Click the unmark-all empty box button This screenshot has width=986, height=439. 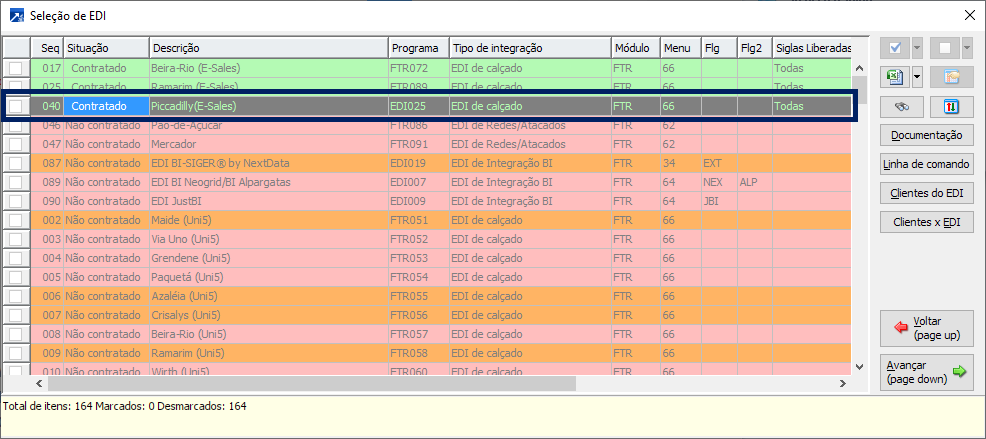[x=944, y=47]
